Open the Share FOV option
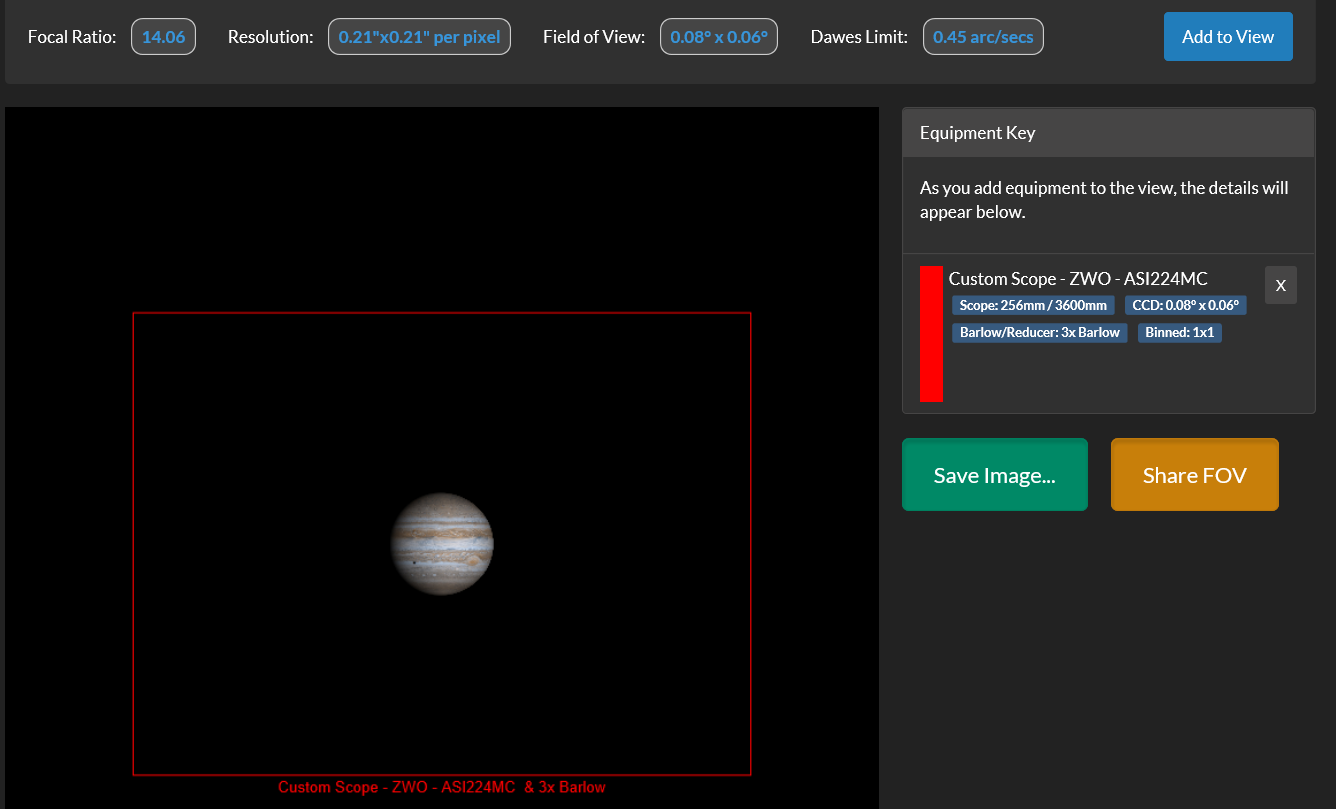This screenshot has width=1336, height=809. [1195, 475]
